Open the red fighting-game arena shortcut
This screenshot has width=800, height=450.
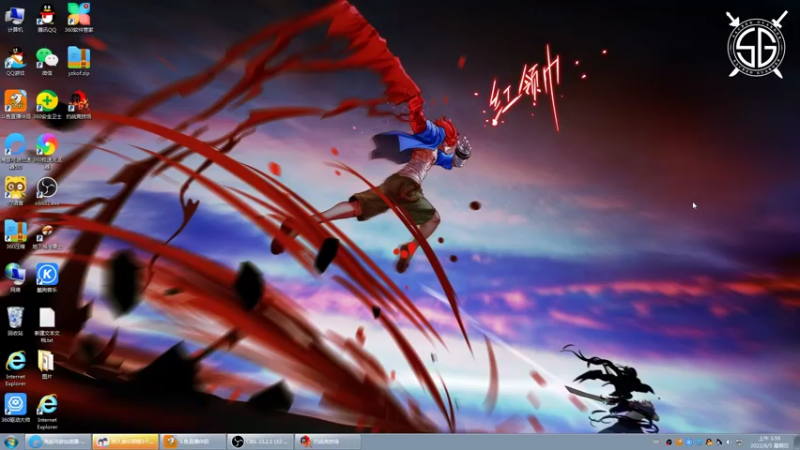click(x=79, y=105)
